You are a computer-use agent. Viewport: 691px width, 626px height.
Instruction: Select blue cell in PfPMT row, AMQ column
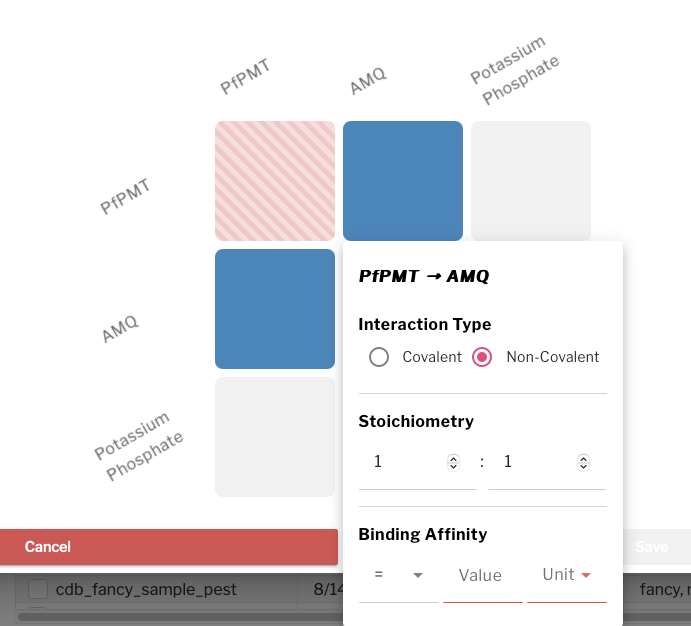[x=403, y=181]
